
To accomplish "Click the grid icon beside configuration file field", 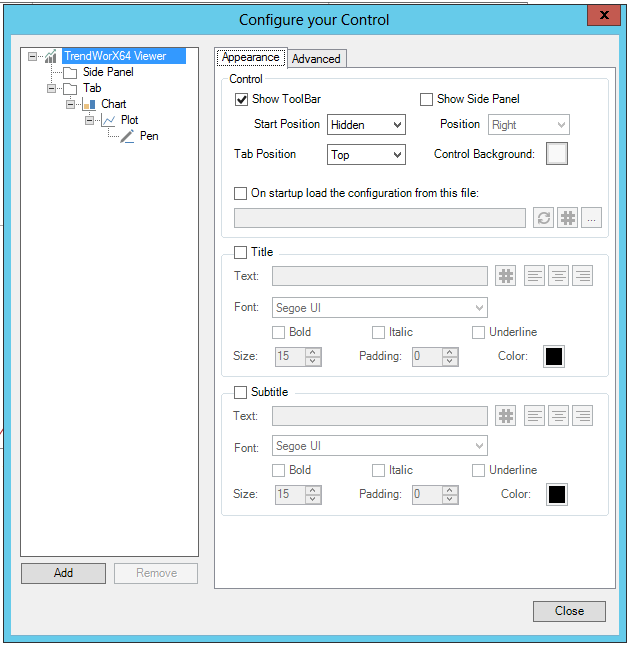I will click(x=568, y=218).
